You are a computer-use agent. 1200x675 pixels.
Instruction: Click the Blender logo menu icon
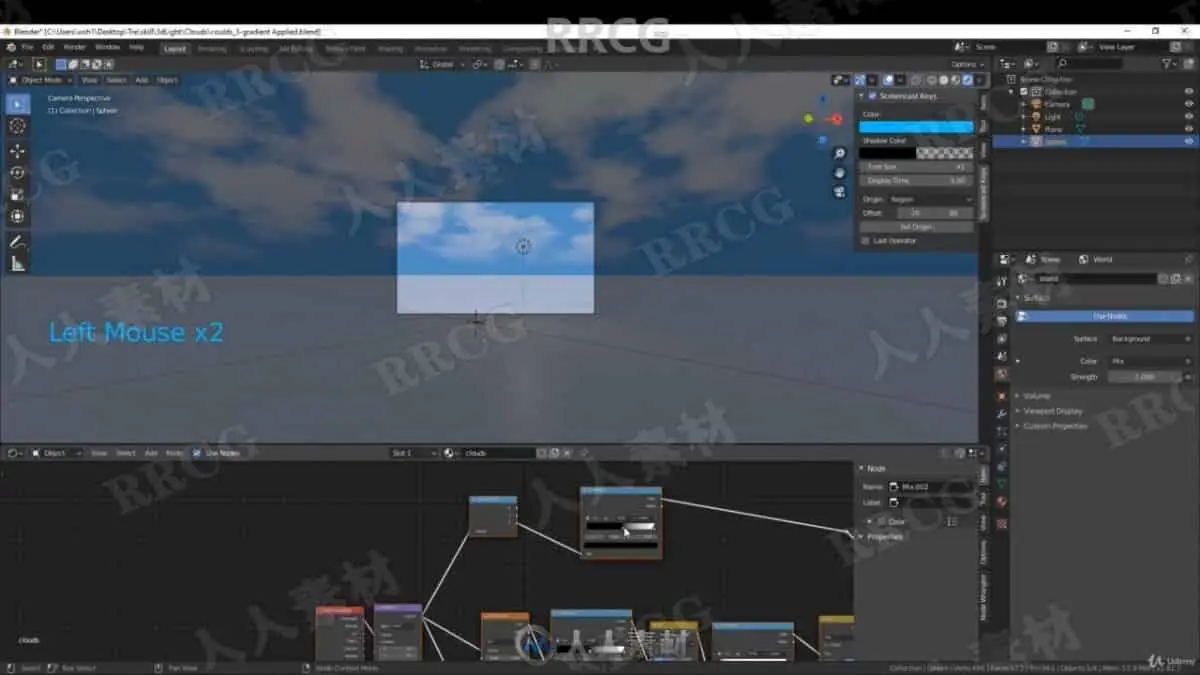(11, 47)
